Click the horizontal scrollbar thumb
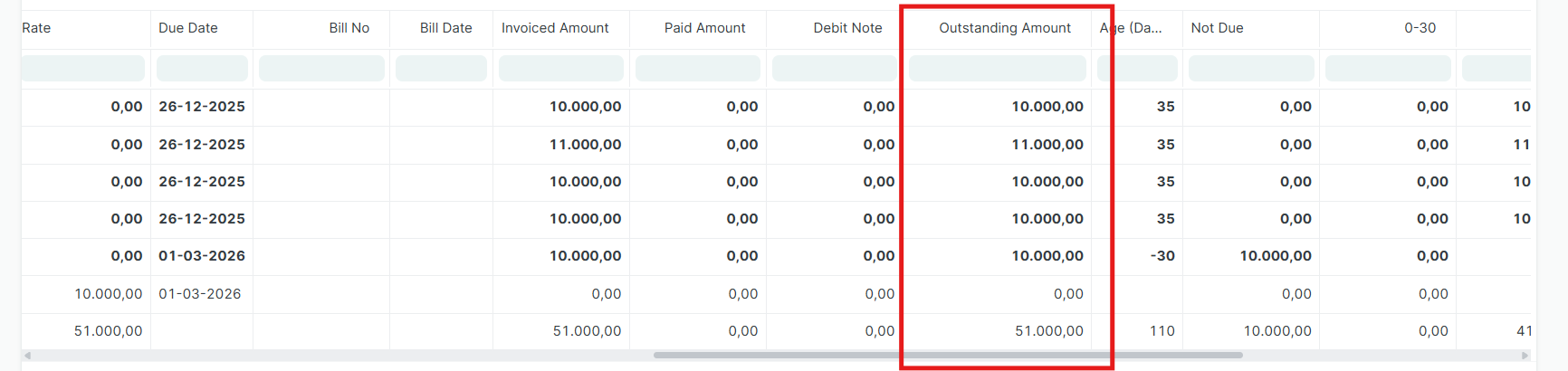 pos(947,356)
